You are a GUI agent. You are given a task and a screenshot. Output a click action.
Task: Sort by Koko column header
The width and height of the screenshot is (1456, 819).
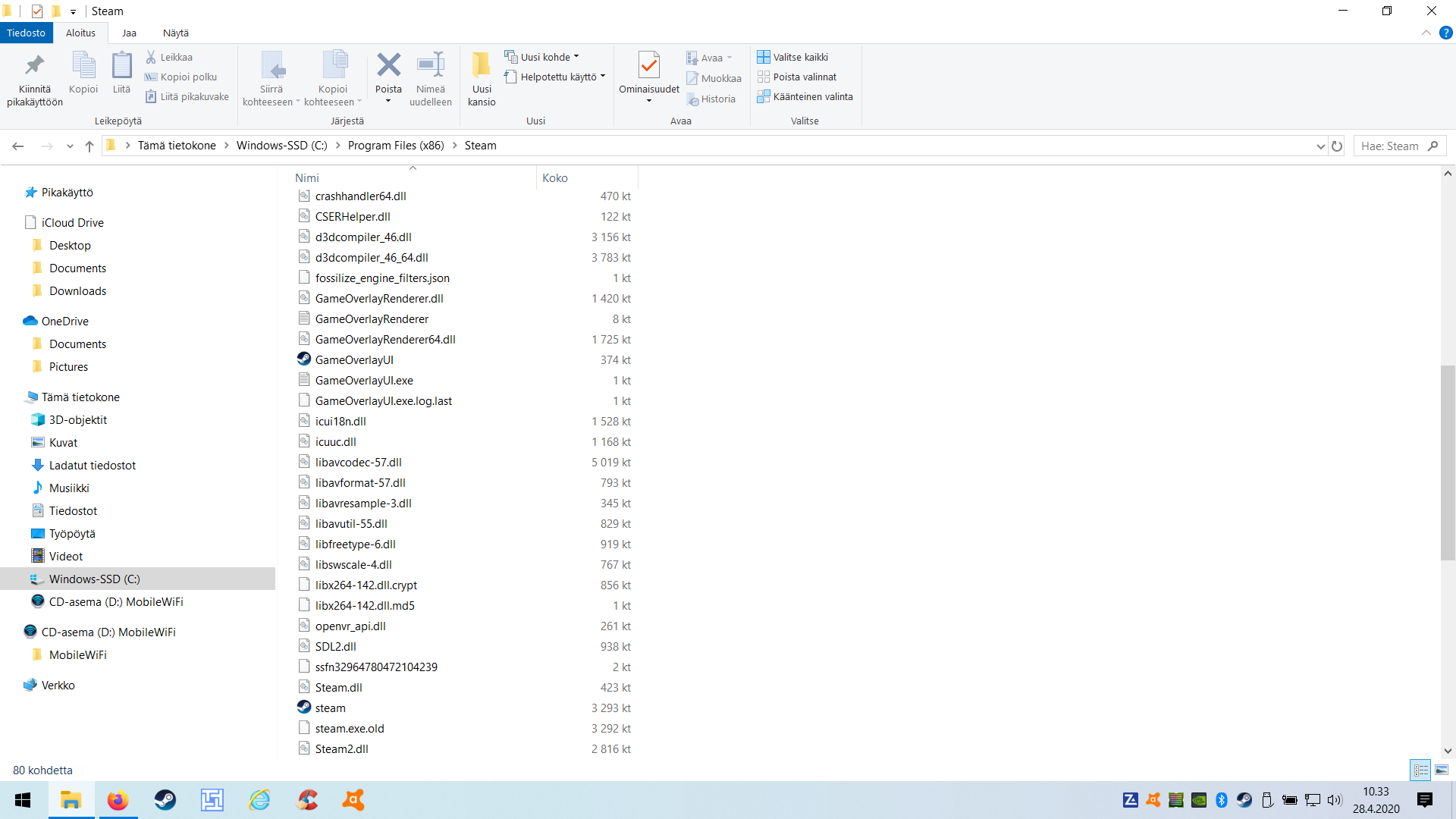click(x=587, y=177)
